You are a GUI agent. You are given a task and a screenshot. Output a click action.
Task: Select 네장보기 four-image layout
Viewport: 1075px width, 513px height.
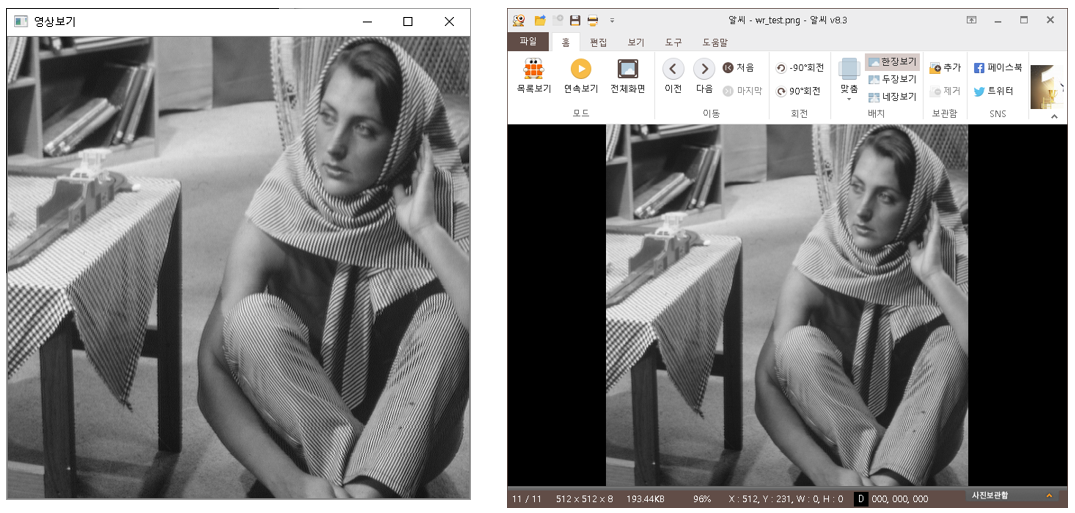click(x=892, y=97)
